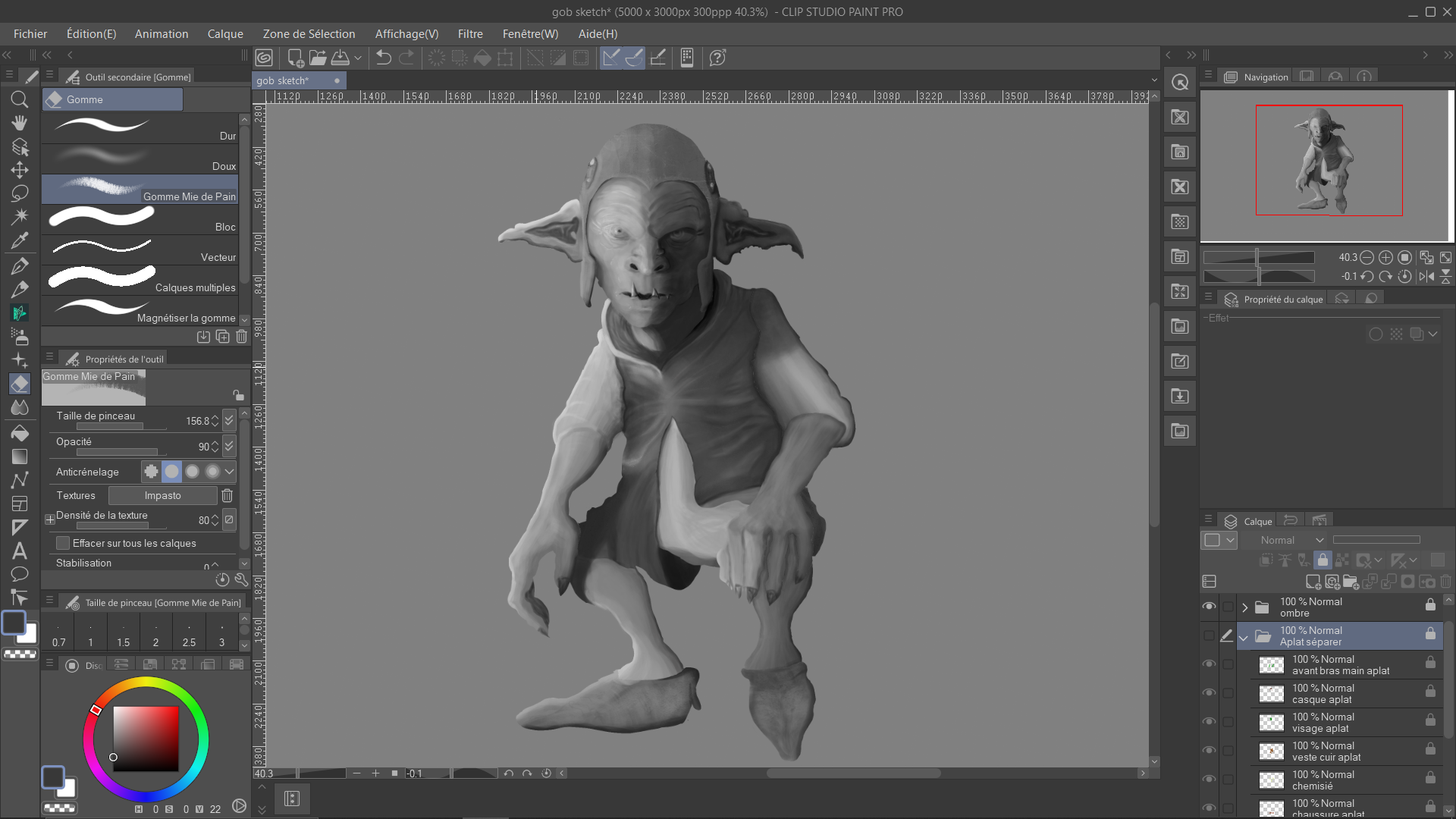Select the Lasso selection tool

click(x=20, y=193)
